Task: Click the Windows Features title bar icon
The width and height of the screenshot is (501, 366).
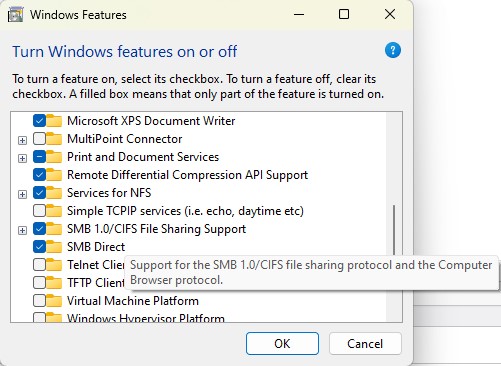Action: (x=16, y=15)
